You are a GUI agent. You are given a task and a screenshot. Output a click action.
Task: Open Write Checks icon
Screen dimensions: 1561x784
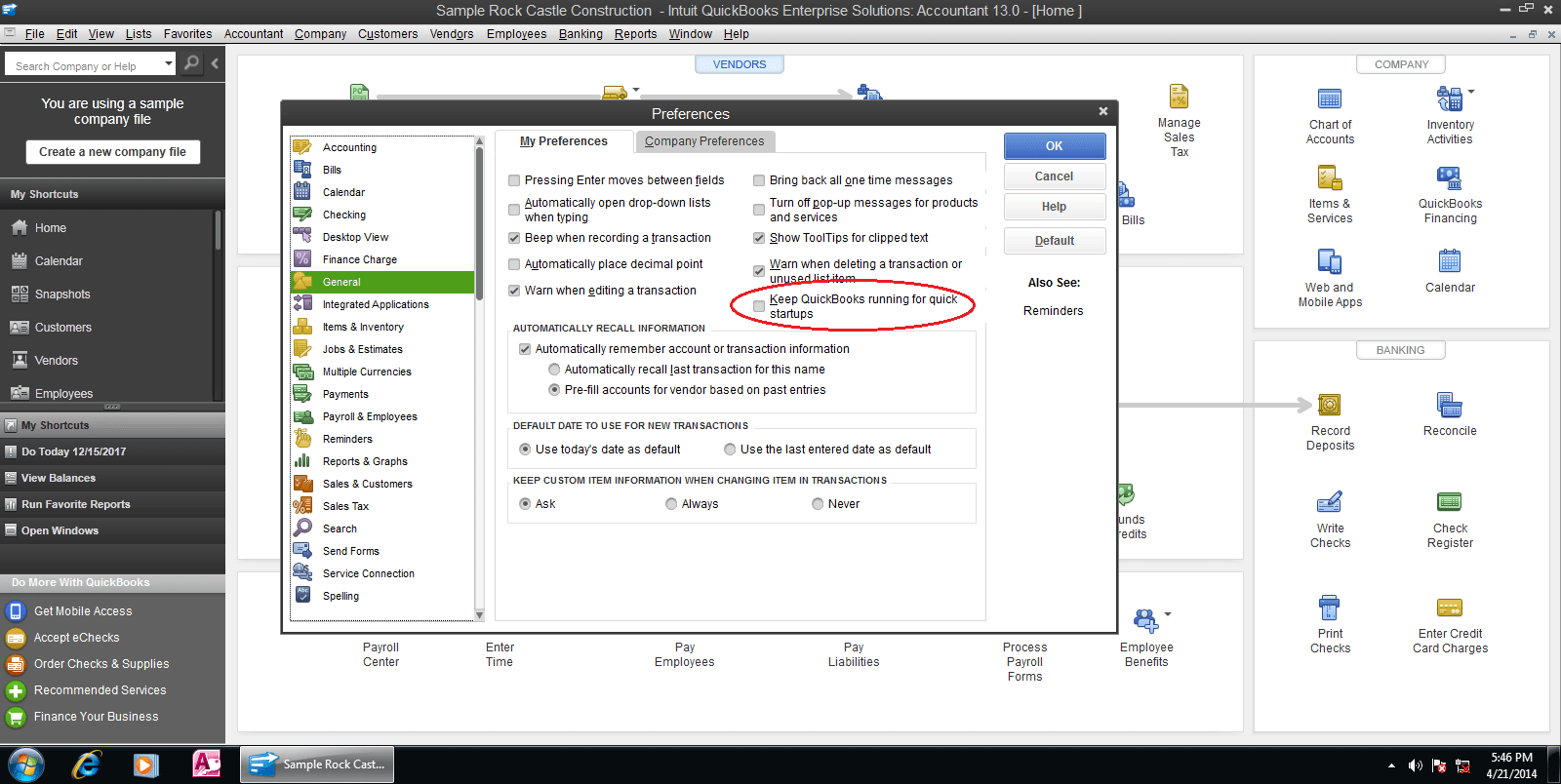[x=1330, y=502]
